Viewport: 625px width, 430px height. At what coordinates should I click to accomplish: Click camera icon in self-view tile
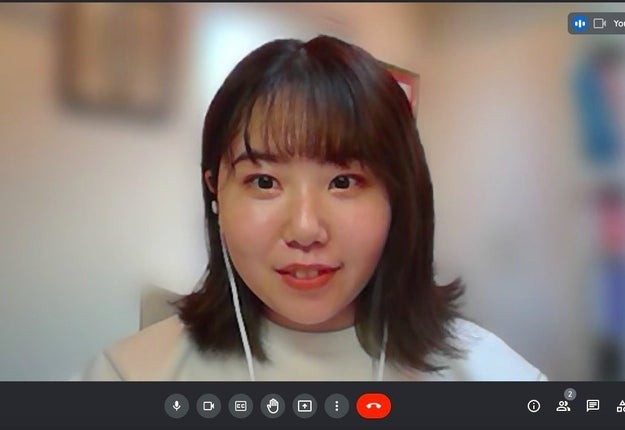[x=599, y=24]
